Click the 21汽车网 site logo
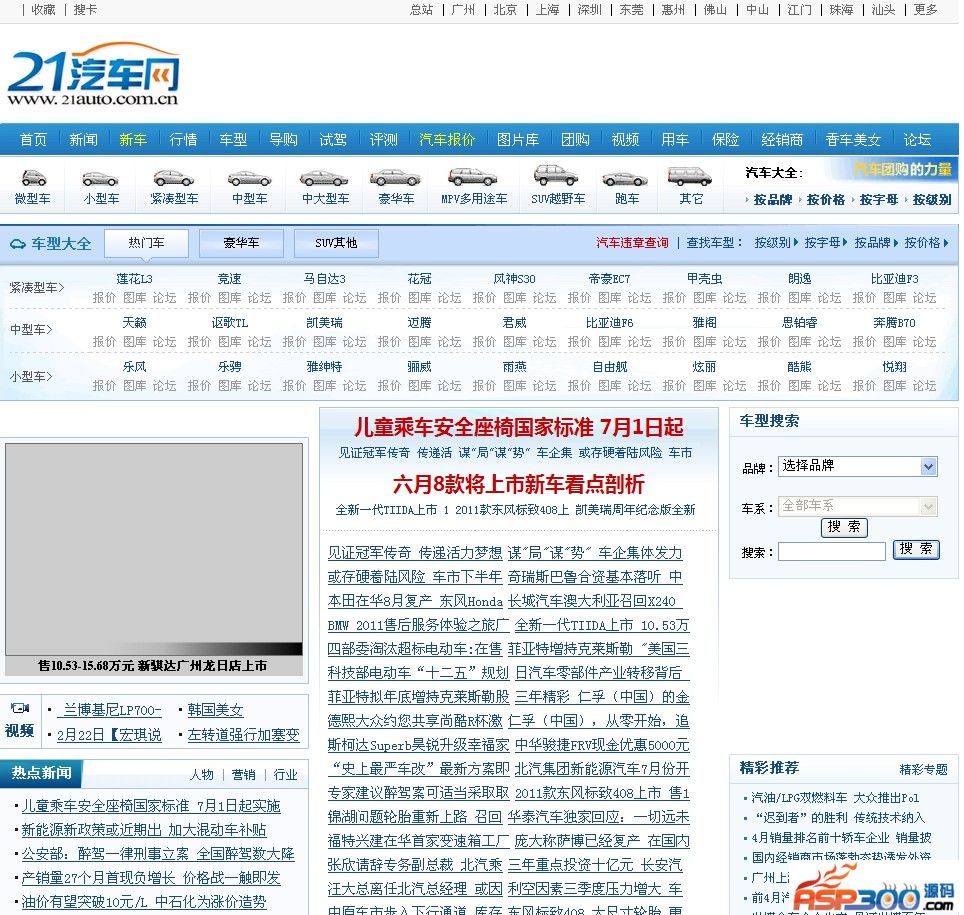The width and height of the screenshot is (964, 915). 93,74
